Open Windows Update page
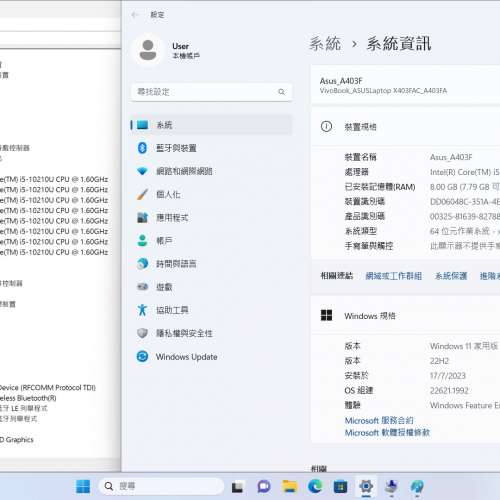 coord(211,357)
